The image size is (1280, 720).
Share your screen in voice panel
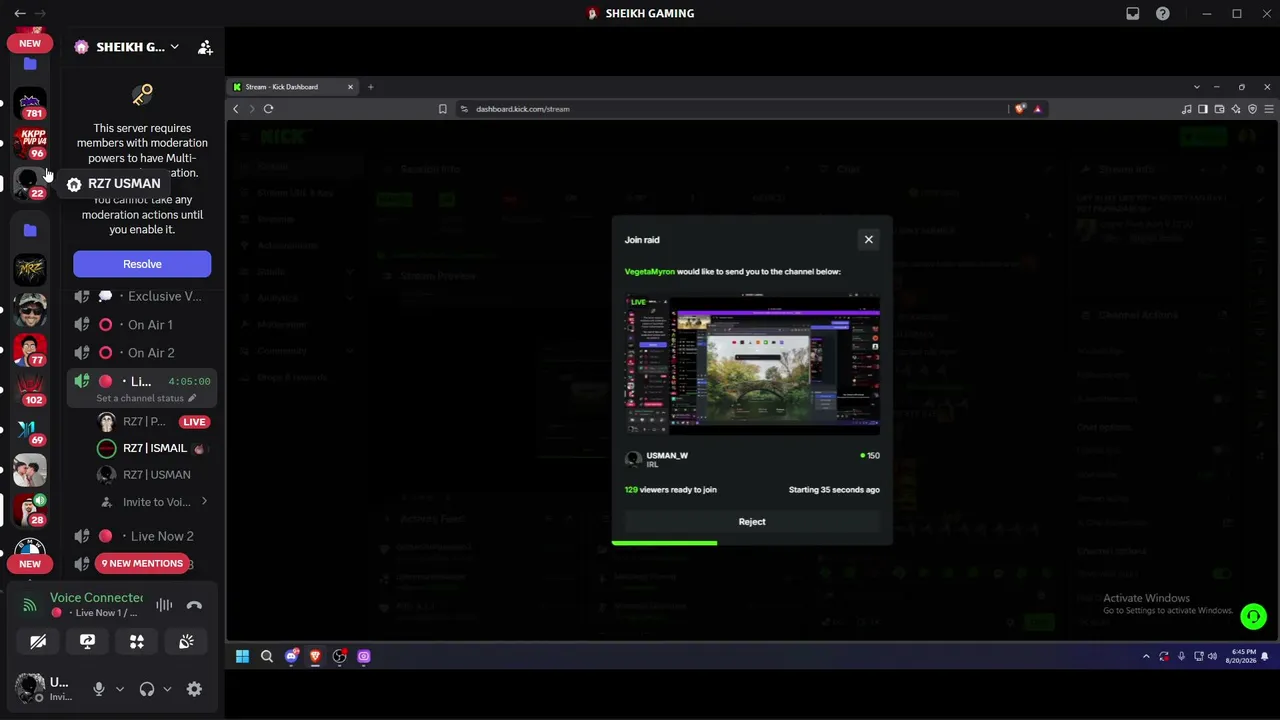coord(87,642)
